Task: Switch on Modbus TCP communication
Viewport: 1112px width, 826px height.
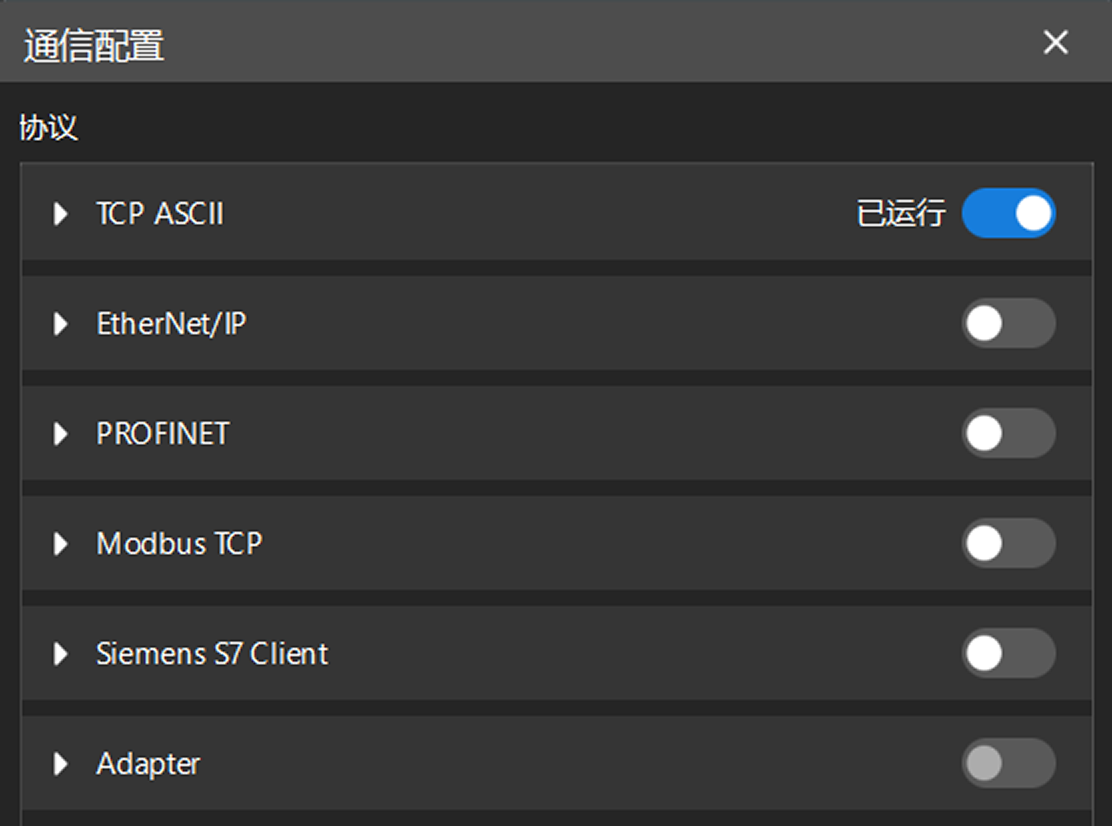Action: [x=1008, y=543]
